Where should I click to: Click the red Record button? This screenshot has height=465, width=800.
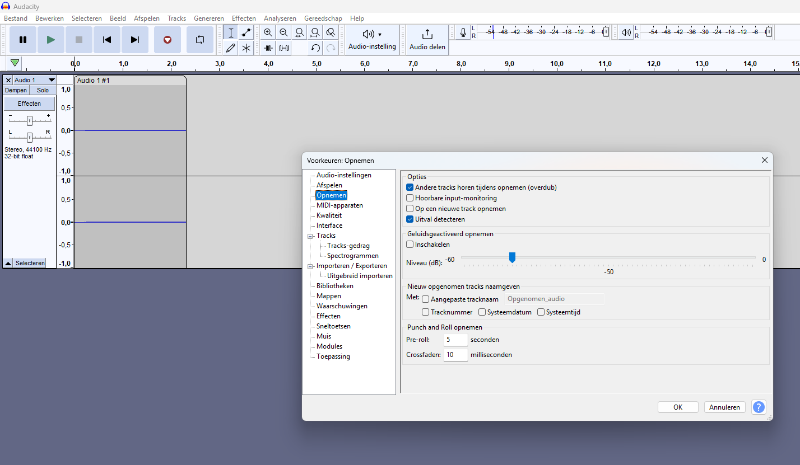click(168, 39)
